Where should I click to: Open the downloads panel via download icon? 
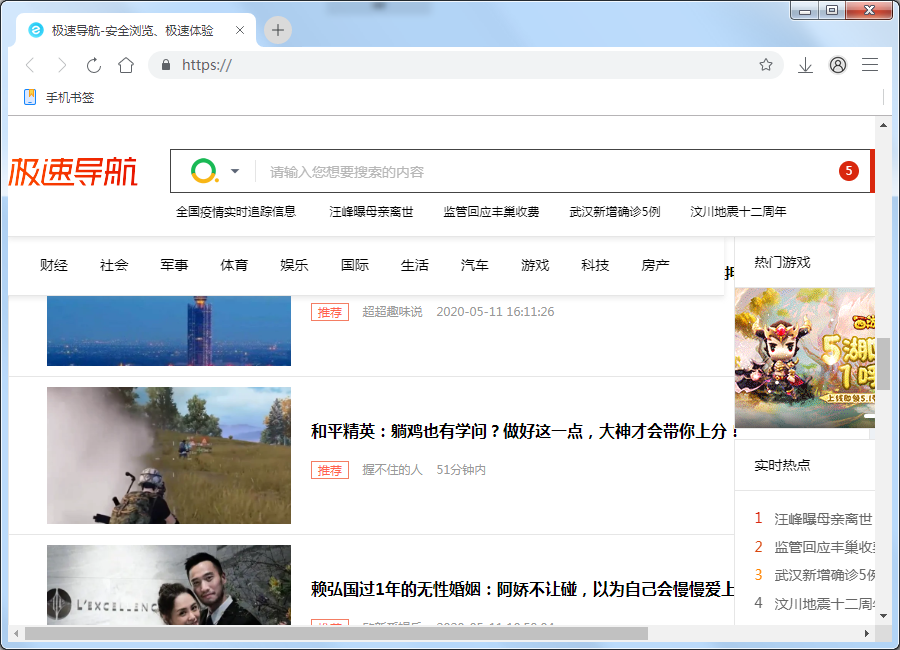805,64
